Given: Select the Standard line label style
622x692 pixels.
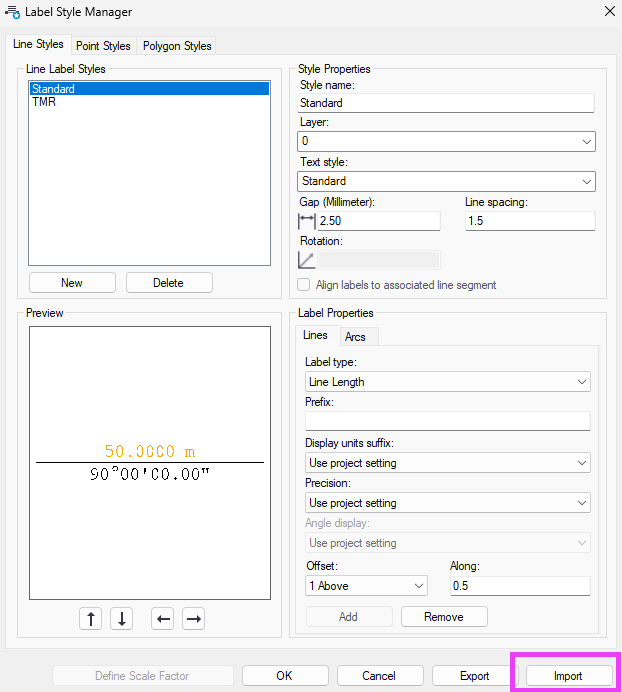Looking at the screenshot, I should 150,89.
